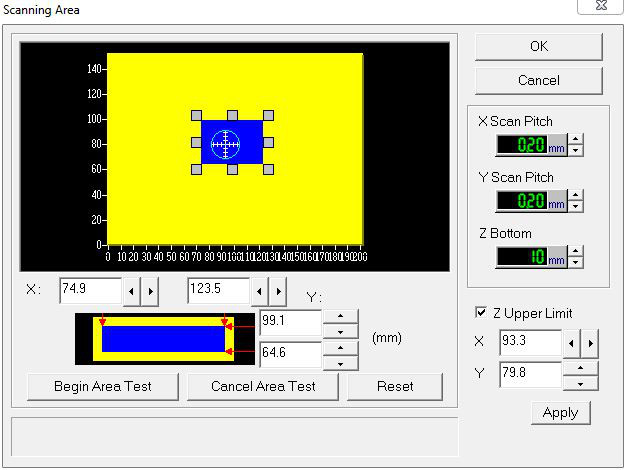The image size is (626, 470).
Task: Click the Y Scan Pitch display 0.20
Action: tap(522, 200)
